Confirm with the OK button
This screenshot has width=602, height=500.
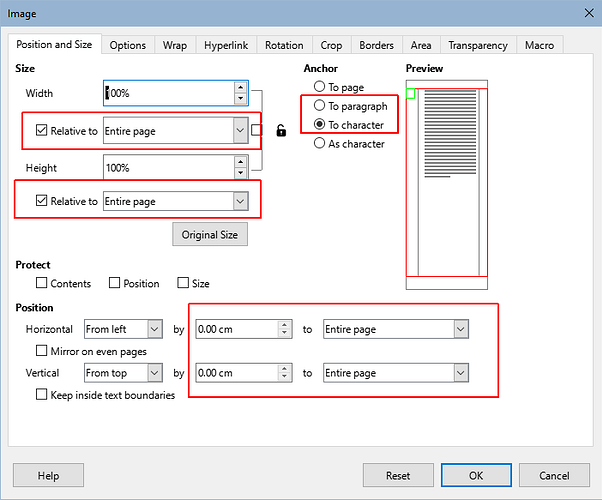(476, 475)
